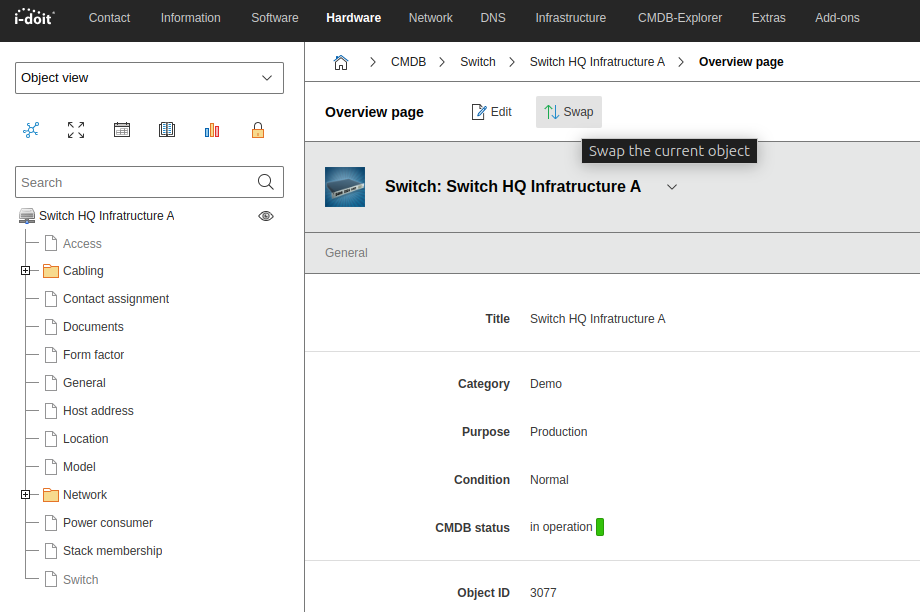Image resolution: width=920 pixels, height=612 pixels.
Task: Open the Add-ons menu
Action: (x=837, y=18)
